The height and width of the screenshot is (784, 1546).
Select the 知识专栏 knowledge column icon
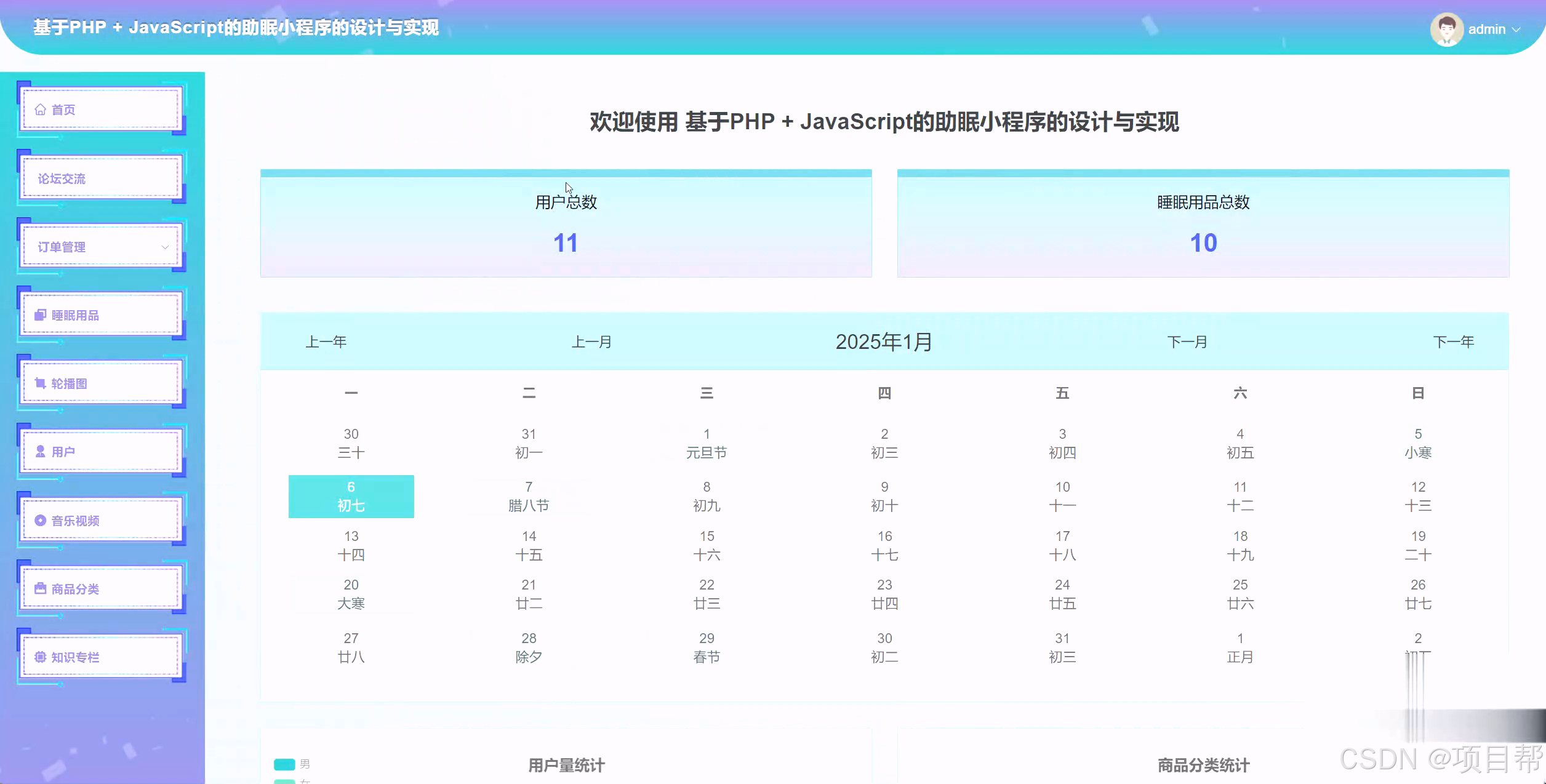pyautogui.click(x=40, y=657)
